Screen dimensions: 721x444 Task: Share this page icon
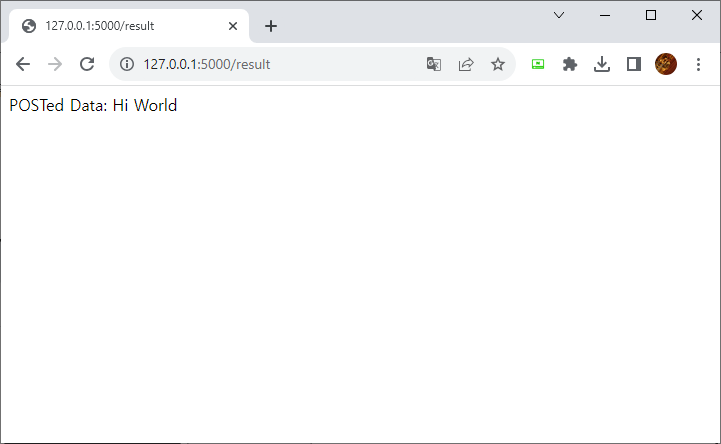466,64
